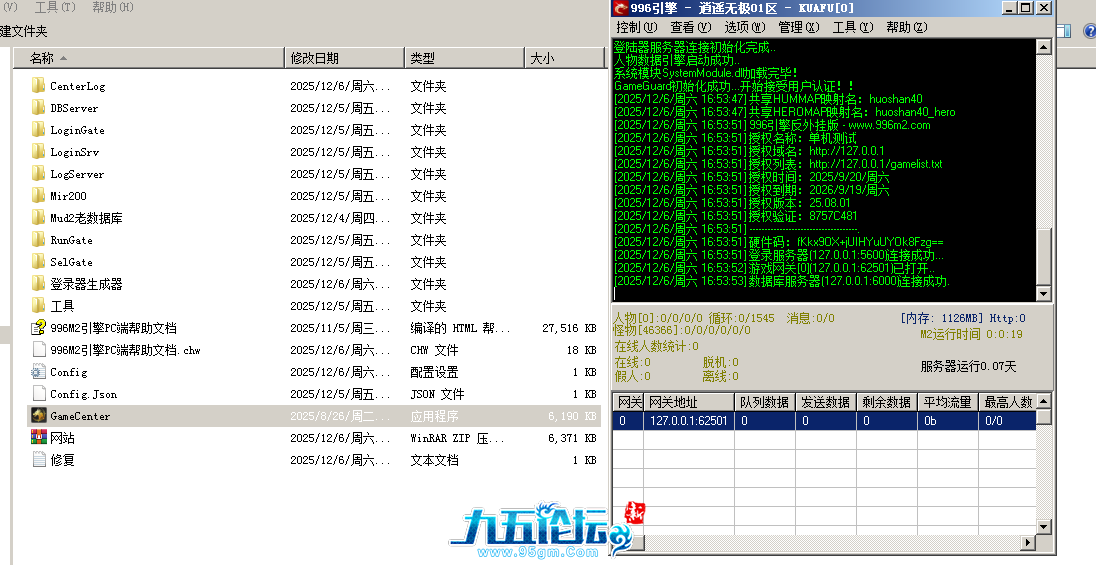Screen dimensions: 1096x565
Task: Click the 登录器生成器 folder icon
Action: coord(39,284)
